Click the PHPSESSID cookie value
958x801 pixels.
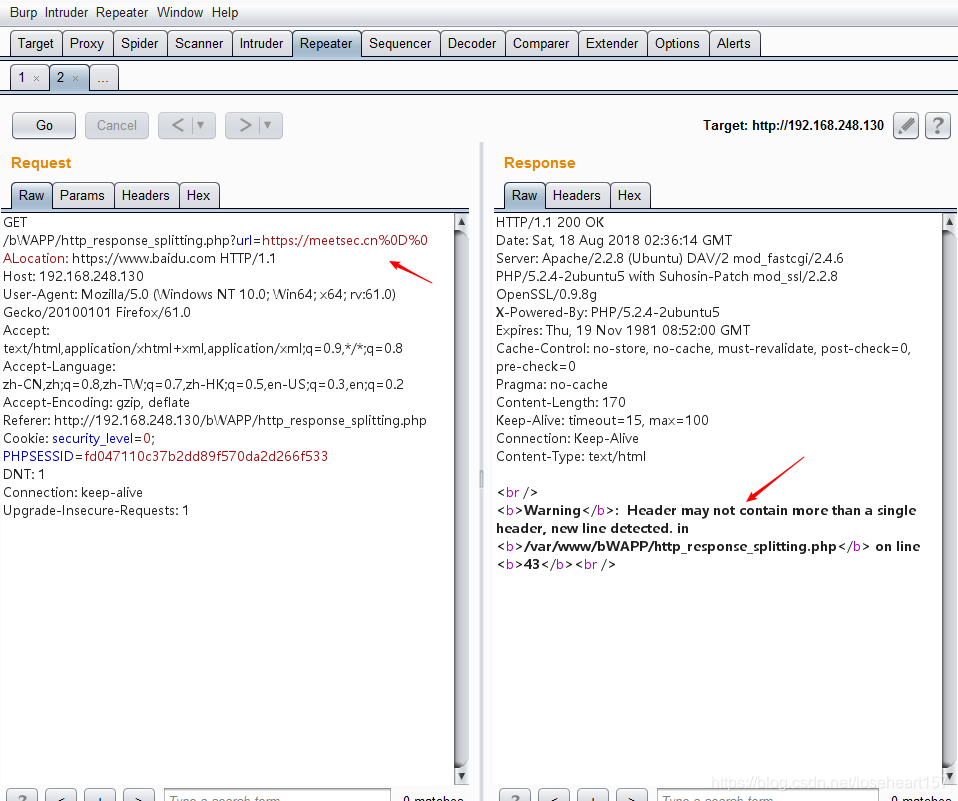(x=206, y=456)
